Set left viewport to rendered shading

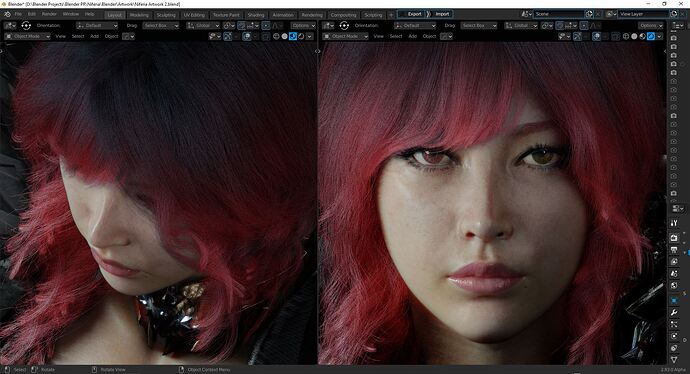point(301,37)
